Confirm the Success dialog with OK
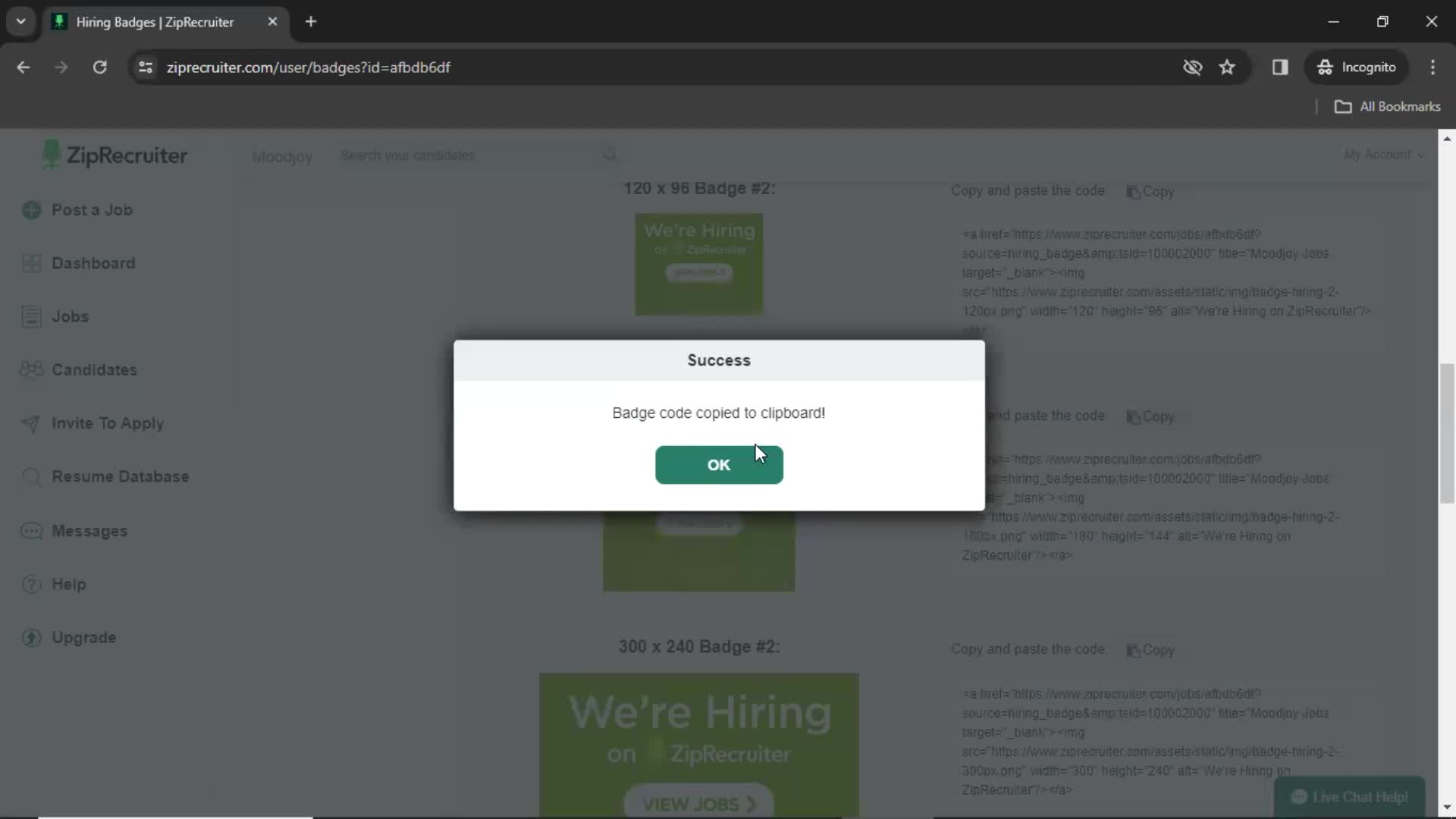1456x819 pixels. [719, 465]
